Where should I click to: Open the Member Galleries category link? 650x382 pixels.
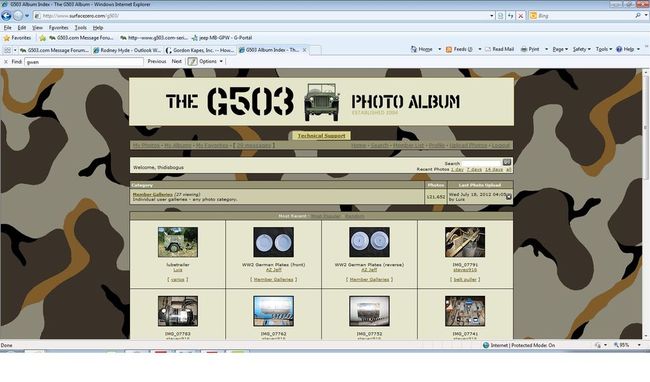click(x=152, y=194)
